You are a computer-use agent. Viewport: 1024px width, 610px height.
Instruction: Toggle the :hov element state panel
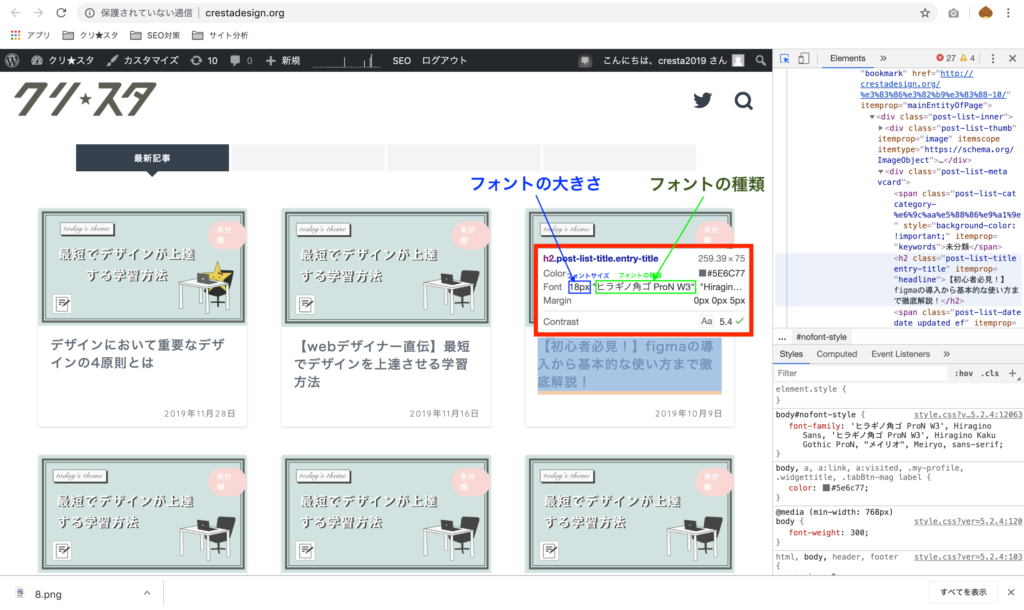click(x=964, y=373)
